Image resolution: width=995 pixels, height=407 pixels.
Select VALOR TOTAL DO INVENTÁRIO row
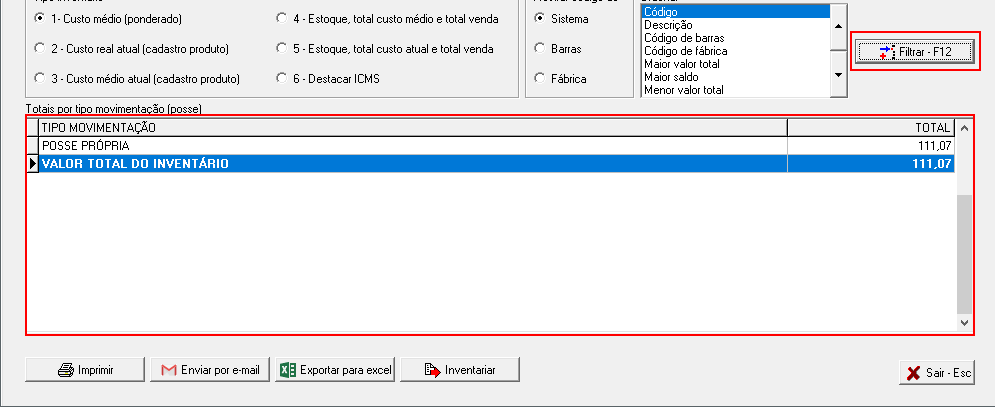click(490, 164)
